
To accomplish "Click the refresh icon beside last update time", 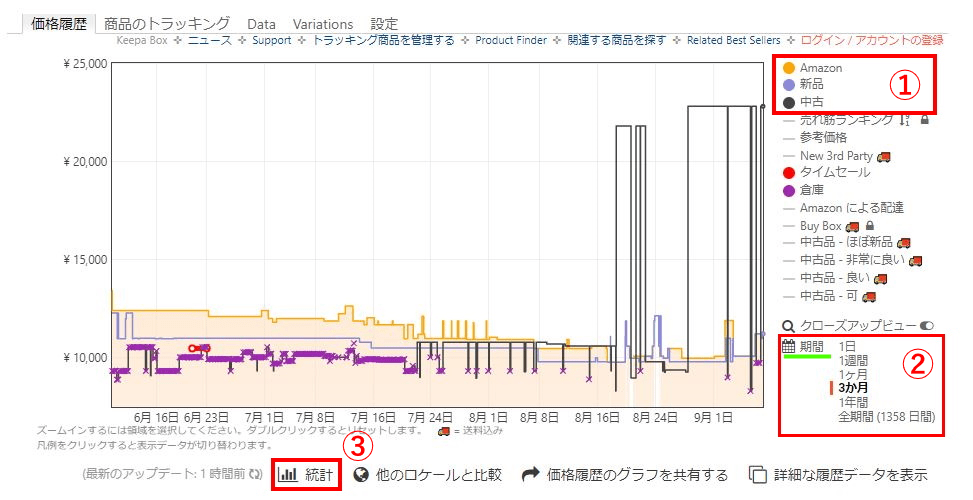I will point(256,475).
